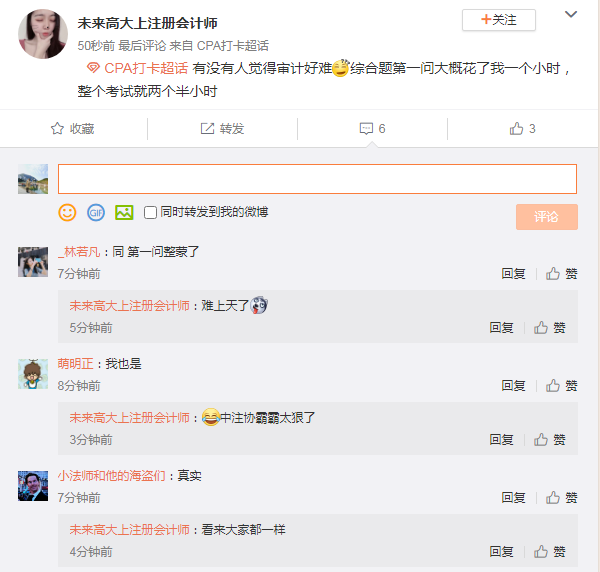Image resolution: width=600 pixels, height=572 pixels.
Task: Click the +关注 follow button
Action: (499, 19)
